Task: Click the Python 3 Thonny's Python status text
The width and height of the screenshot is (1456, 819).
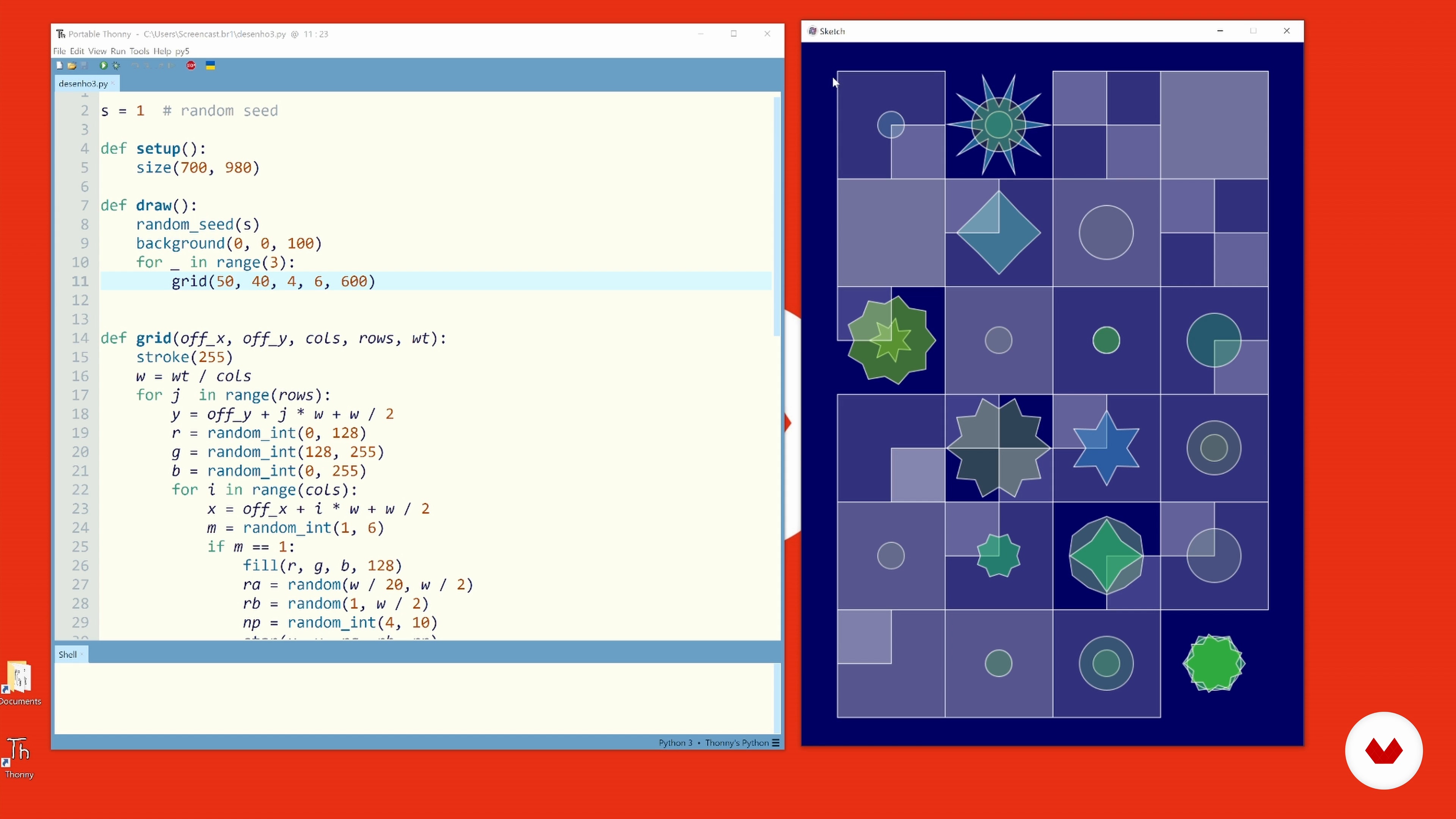Action: click(x=713, y=743)
